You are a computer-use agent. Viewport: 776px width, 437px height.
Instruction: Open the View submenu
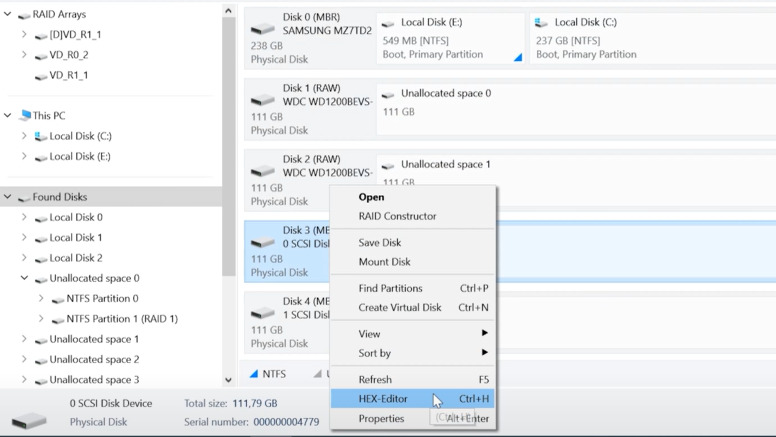click(412, 334)
